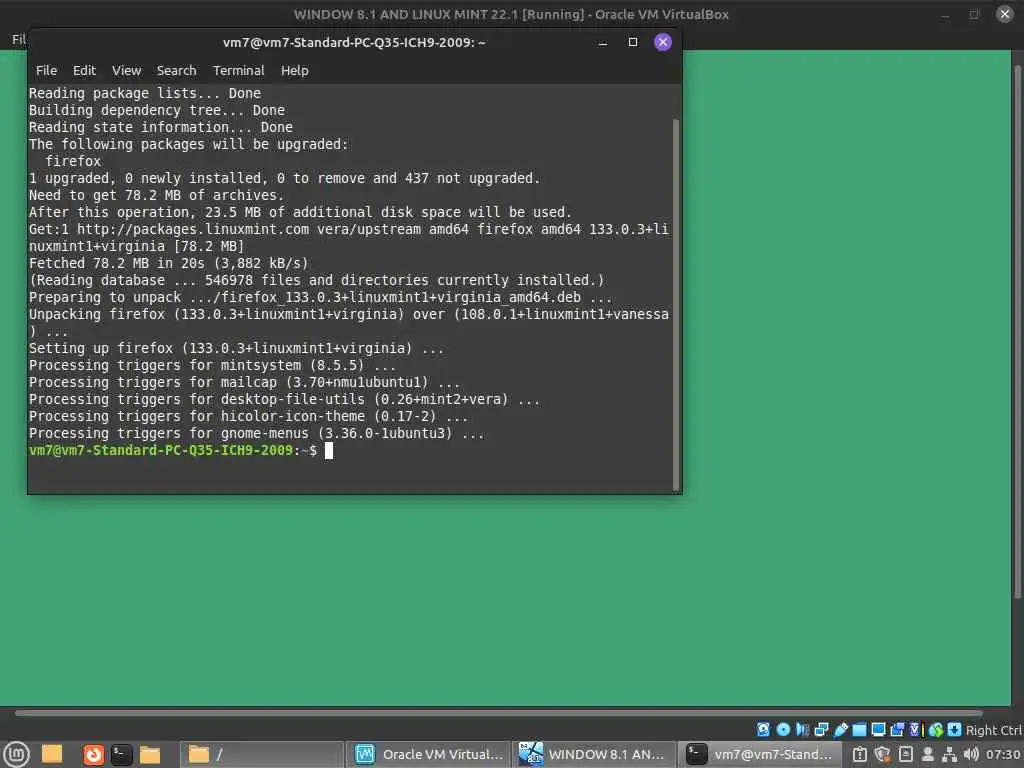This screenshot has width=1024, height=768.
Task: Click the terminal window vertical scrollbar
Action: pos(676,304)
